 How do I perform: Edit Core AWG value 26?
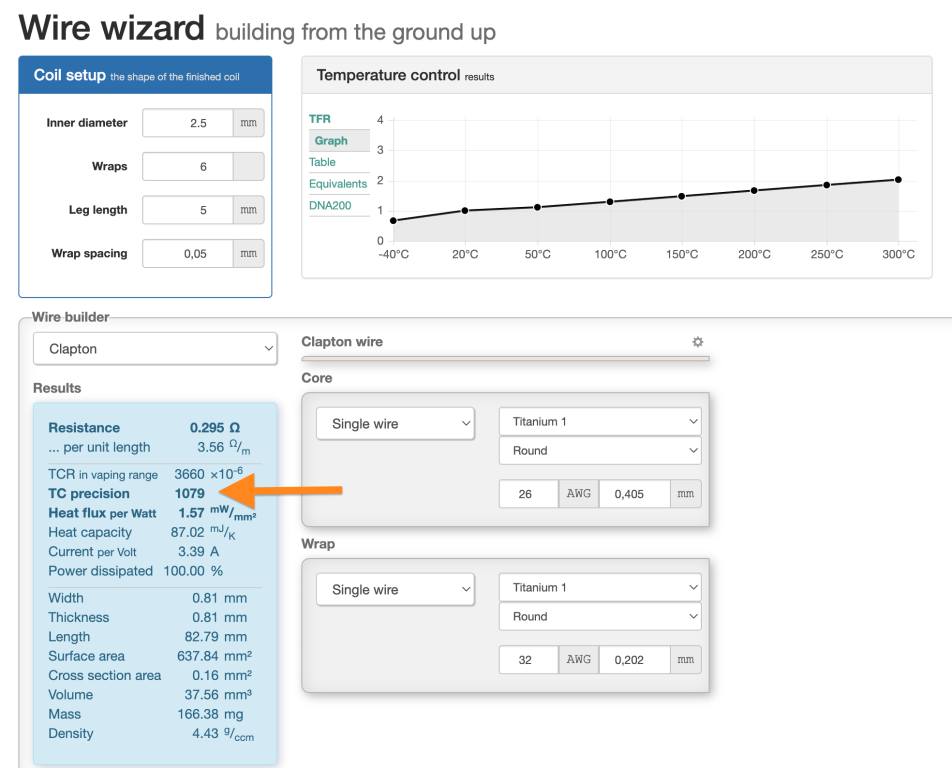coord(528,494)
